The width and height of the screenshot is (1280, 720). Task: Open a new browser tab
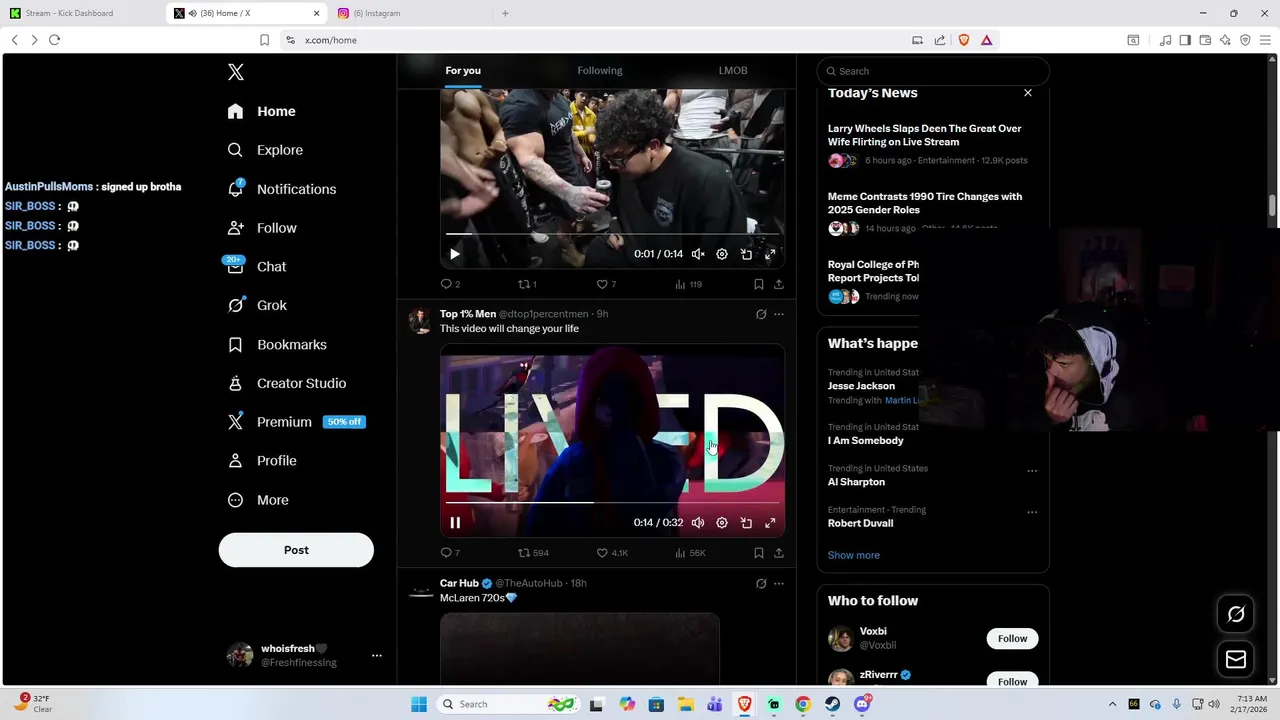click(x=505, y=13)
